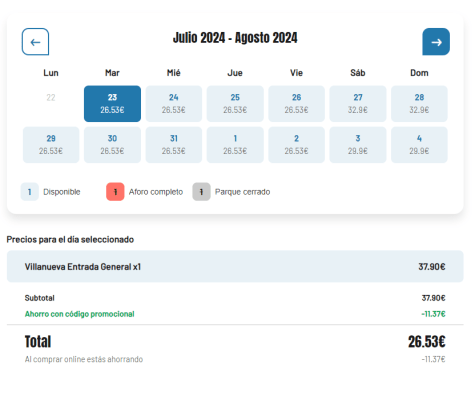Select Tuesday 30 date cell
475x393 pixels.
pos(112,145)
